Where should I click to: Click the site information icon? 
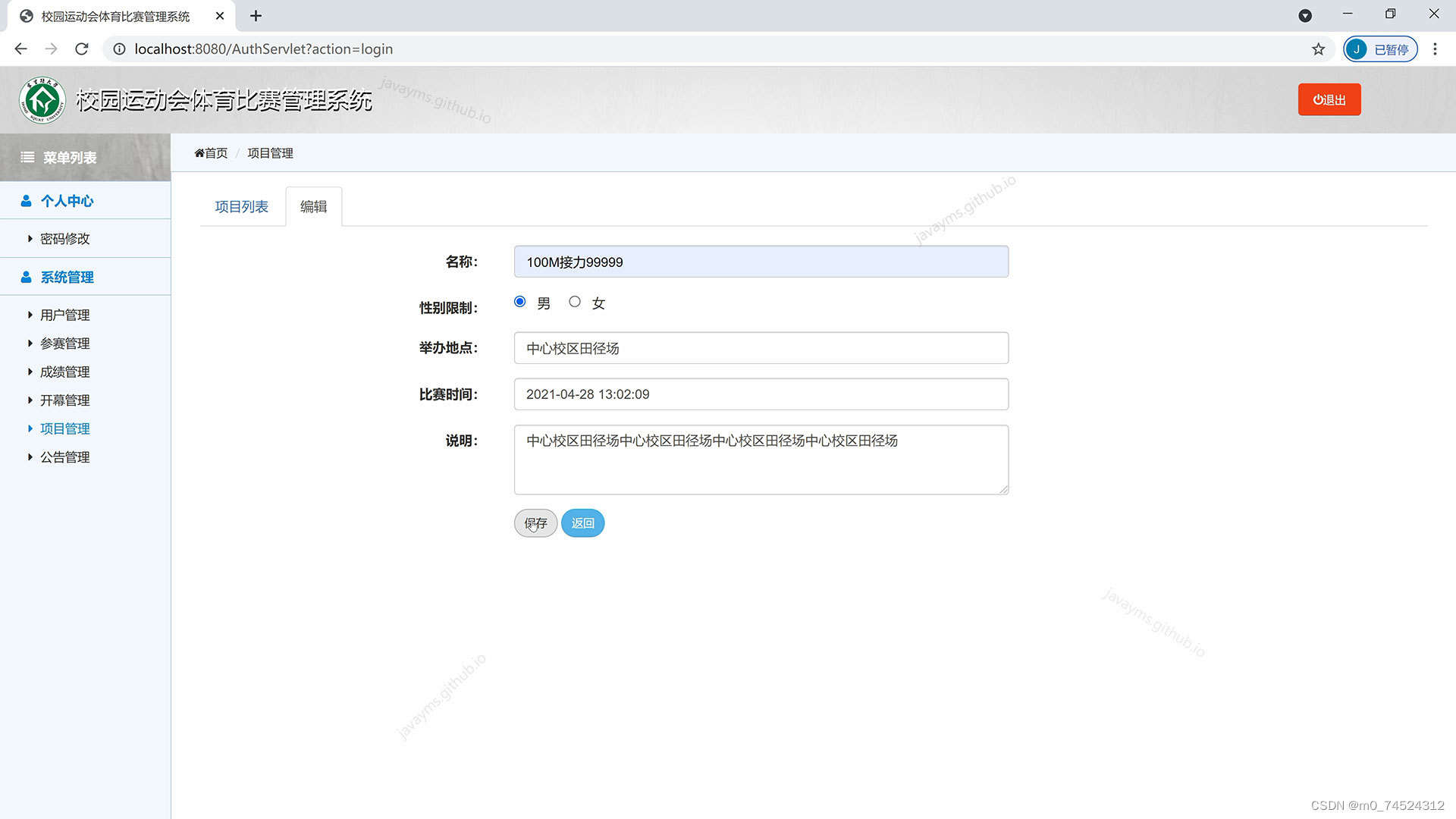pyautogui.click(x=119, y=49)
